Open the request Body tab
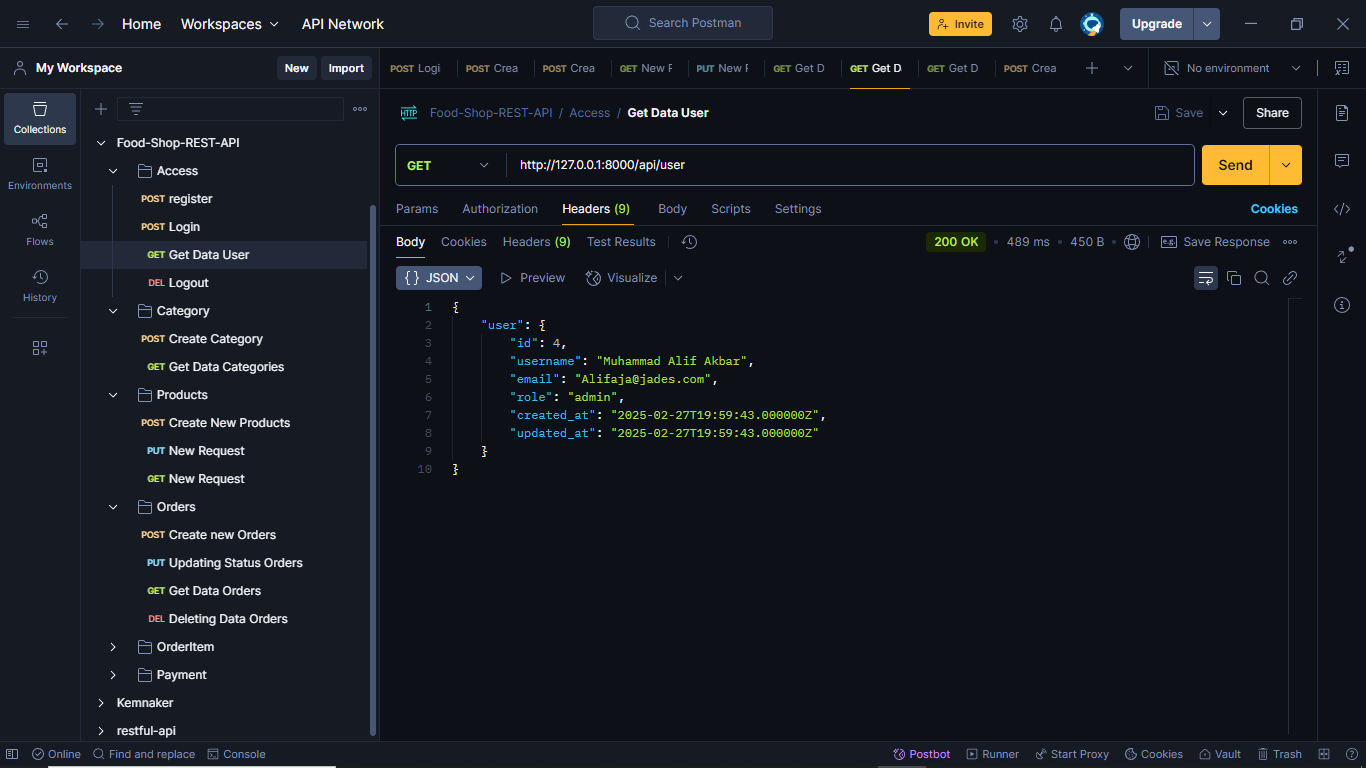 [672, 209]
